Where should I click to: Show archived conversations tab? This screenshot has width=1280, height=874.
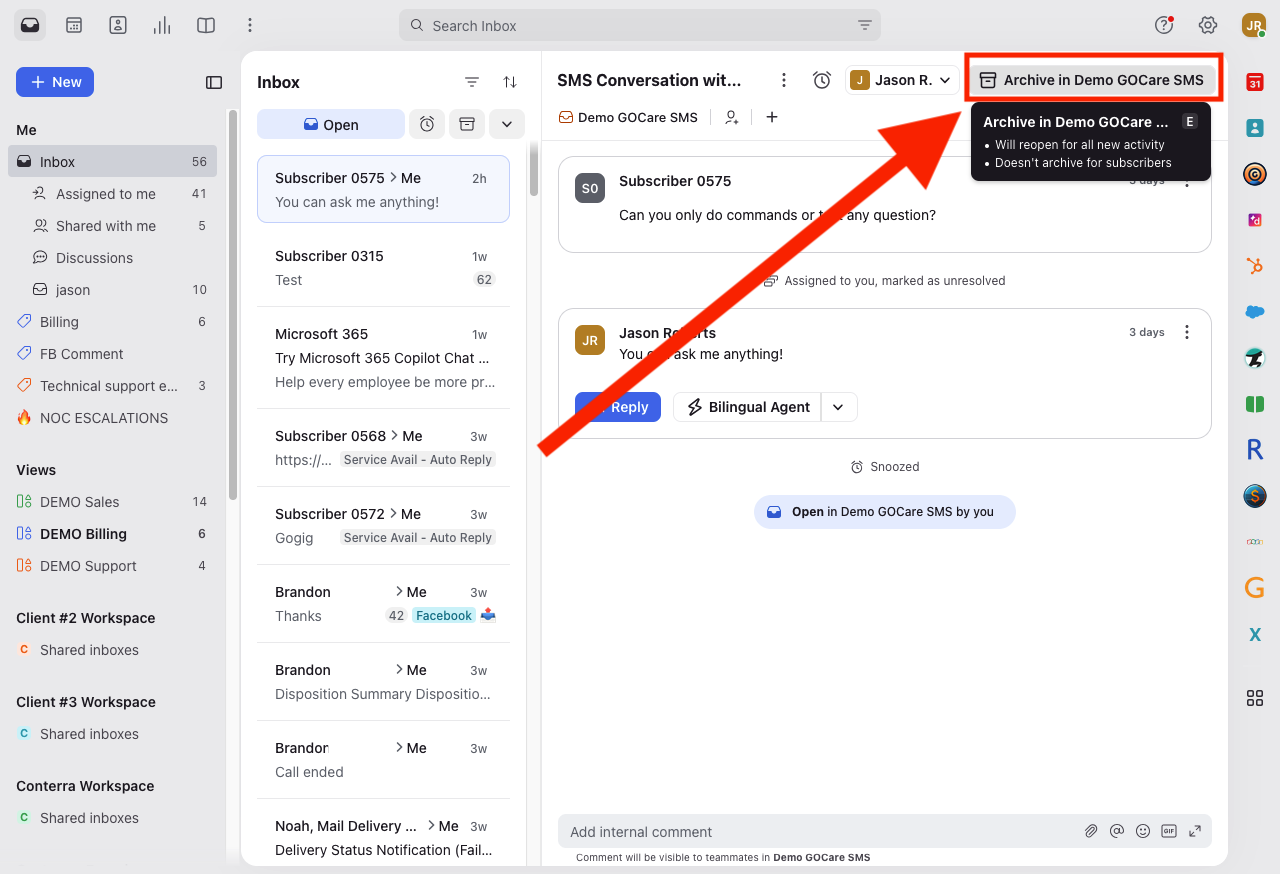click(x=466, y=124)
